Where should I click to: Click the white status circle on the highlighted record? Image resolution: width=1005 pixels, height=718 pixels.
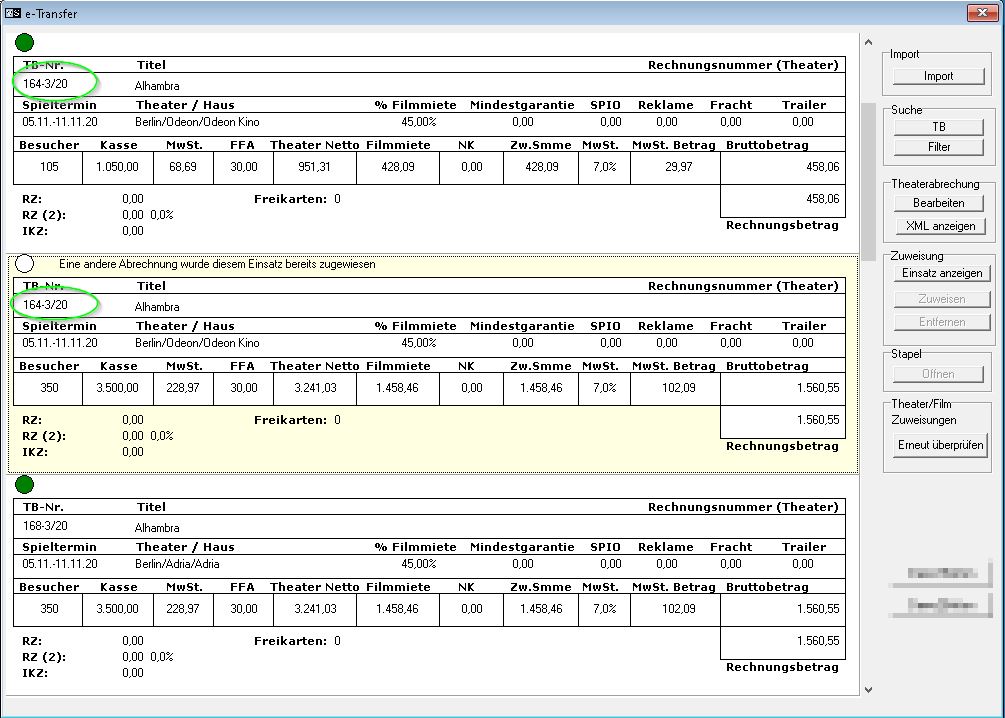point(25,264)
